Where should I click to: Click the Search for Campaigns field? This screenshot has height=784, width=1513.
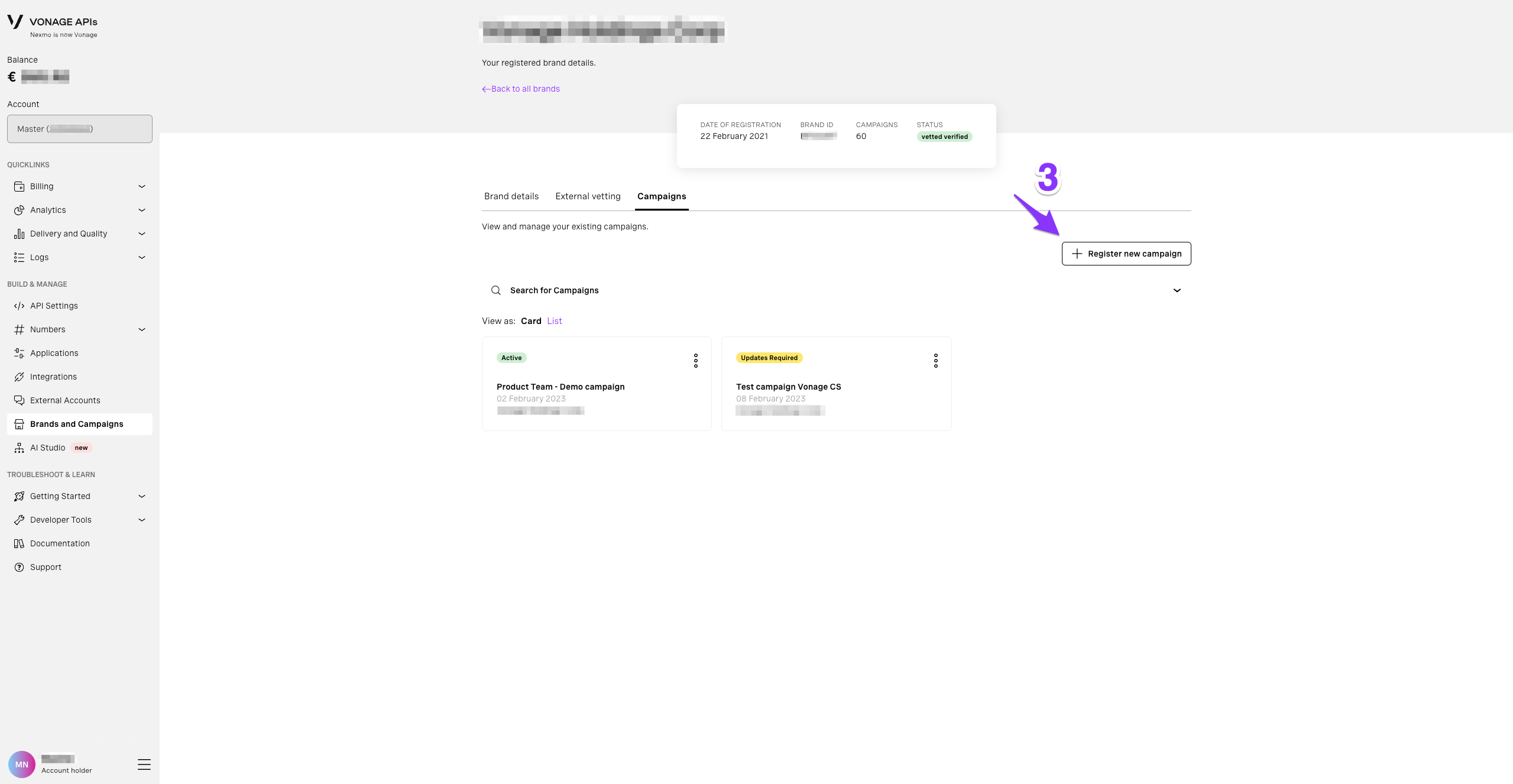pyautogui.click(x=553, y=290)
